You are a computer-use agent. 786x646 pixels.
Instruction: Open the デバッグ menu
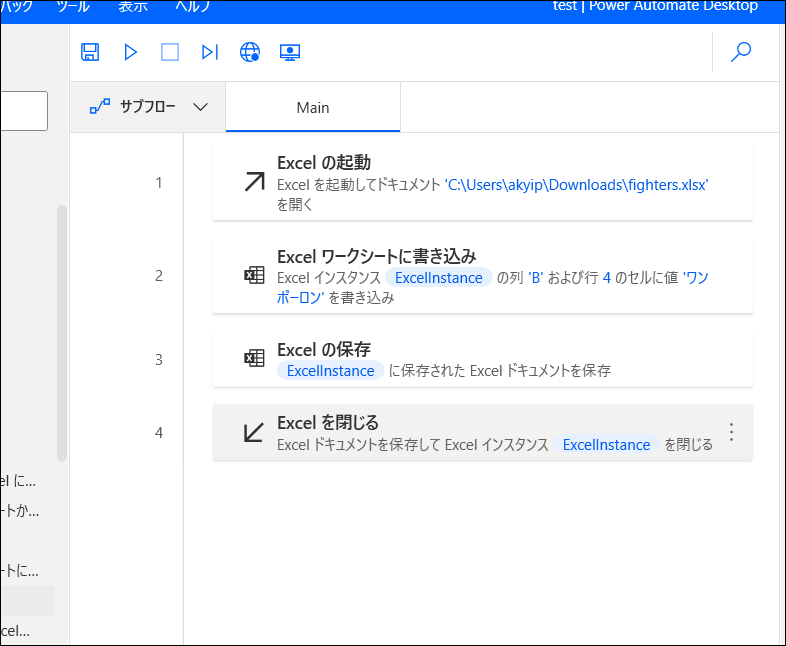pos(17,7)
